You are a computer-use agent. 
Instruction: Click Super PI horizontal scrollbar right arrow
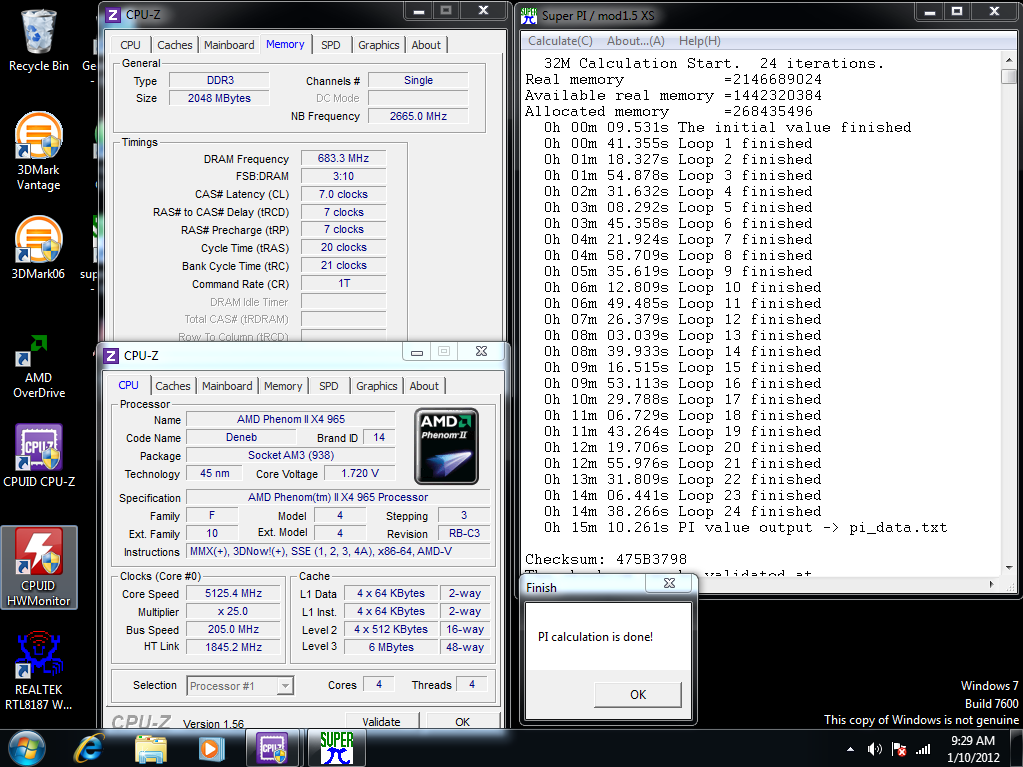992,584
